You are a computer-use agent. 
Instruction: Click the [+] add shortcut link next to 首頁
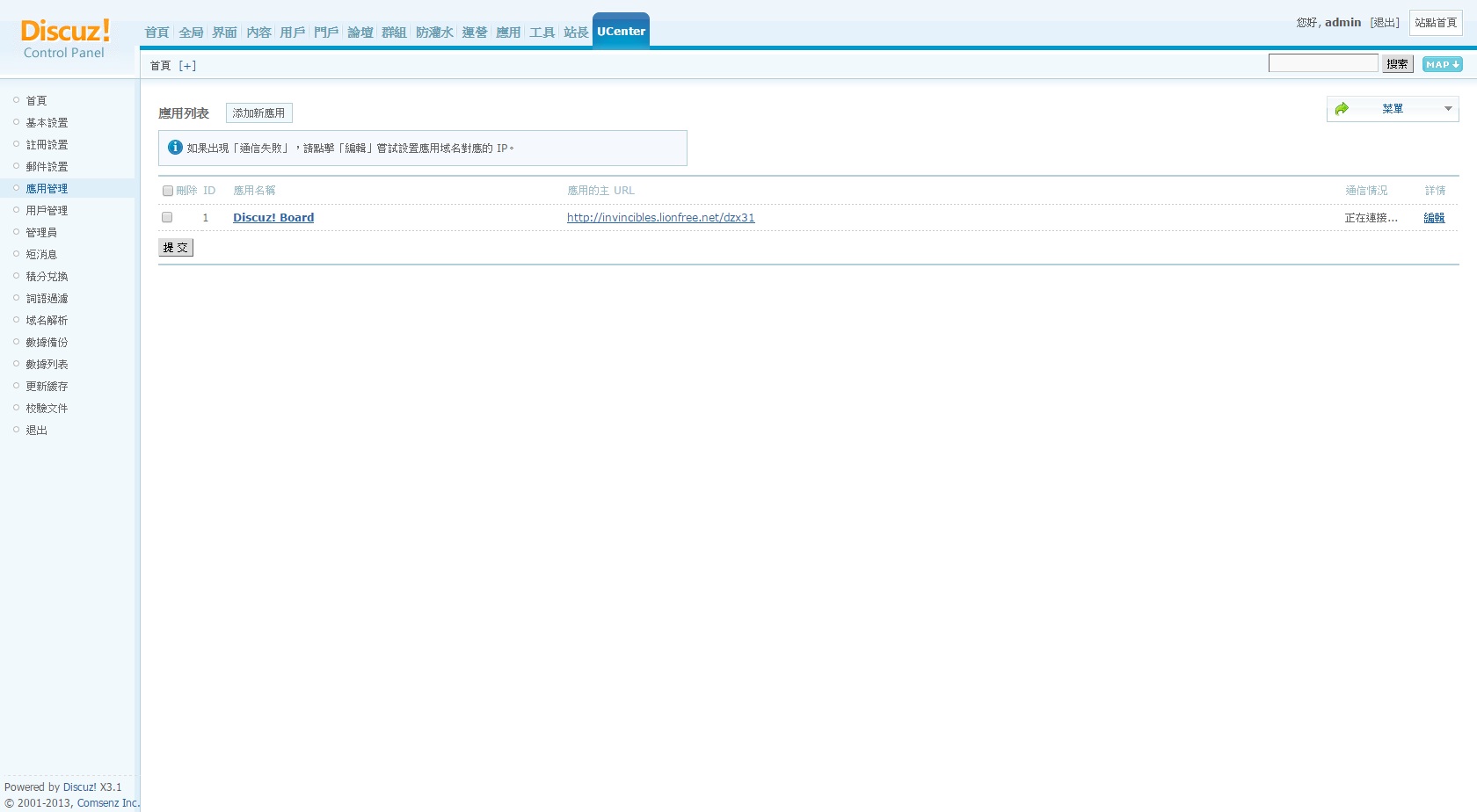pyautogui.click(x=187, y=66)
